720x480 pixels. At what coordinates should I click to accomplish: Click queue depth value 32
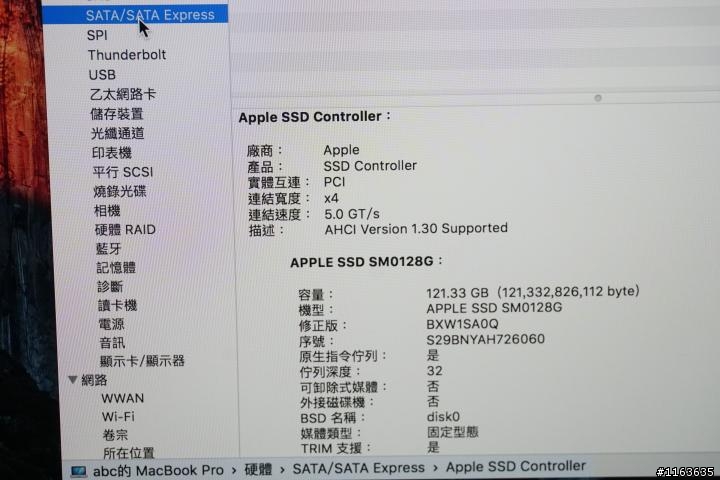pyautogui.click(x=434, y=371)
